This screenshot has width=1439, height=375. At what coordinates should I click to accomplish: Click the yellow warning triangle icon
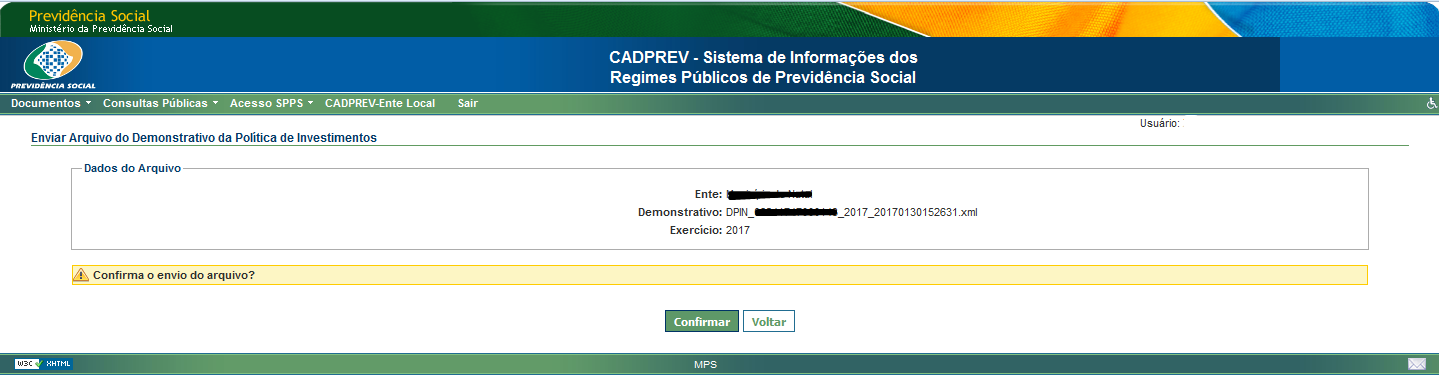tap(82, 275)
